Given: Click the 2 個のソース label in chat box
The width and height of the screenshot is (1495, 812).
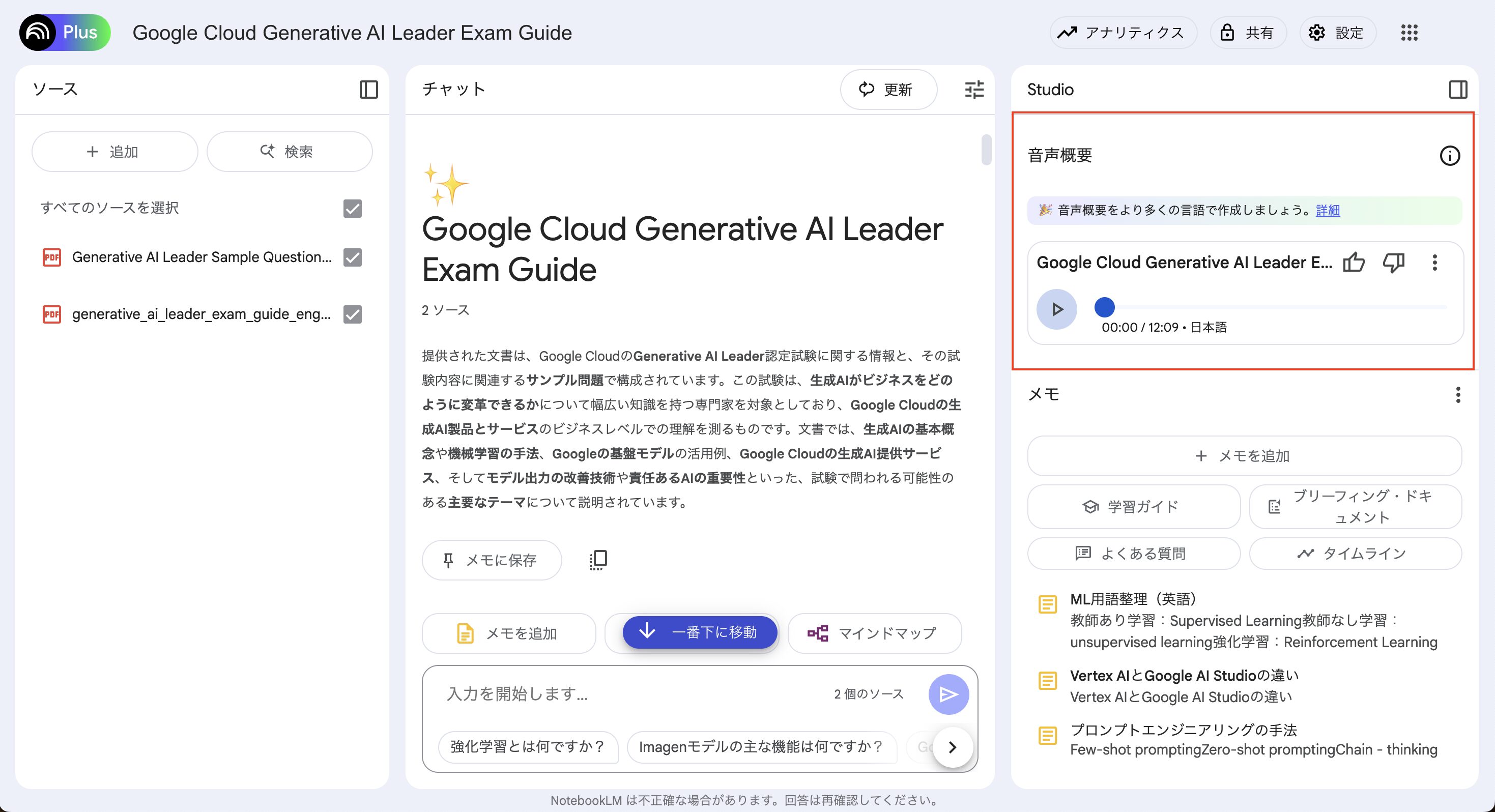Looking at the screenshot, I should (869, 694).
